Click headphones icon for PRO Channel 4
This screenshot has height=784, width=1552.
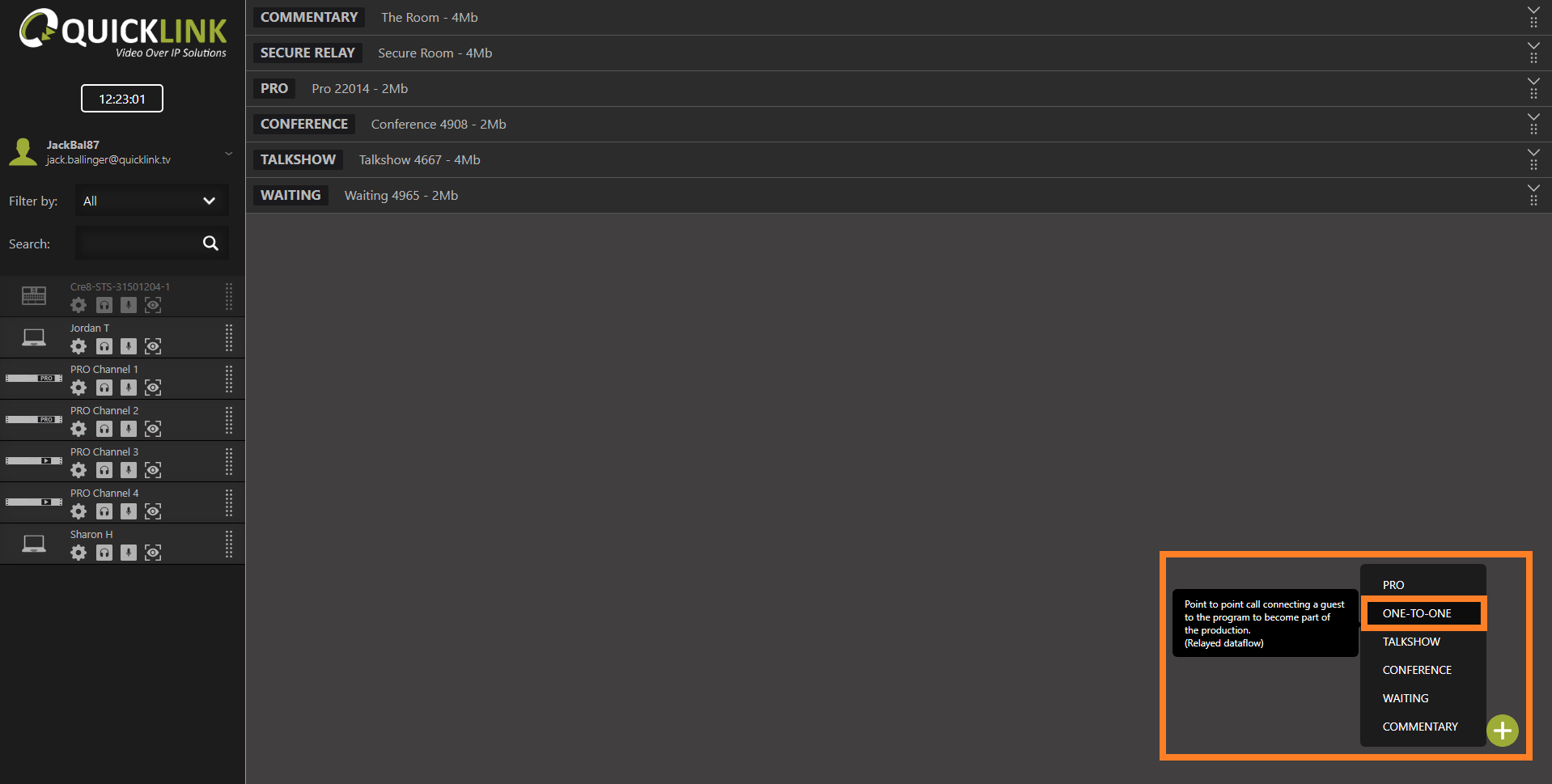(x=104, y=511)
